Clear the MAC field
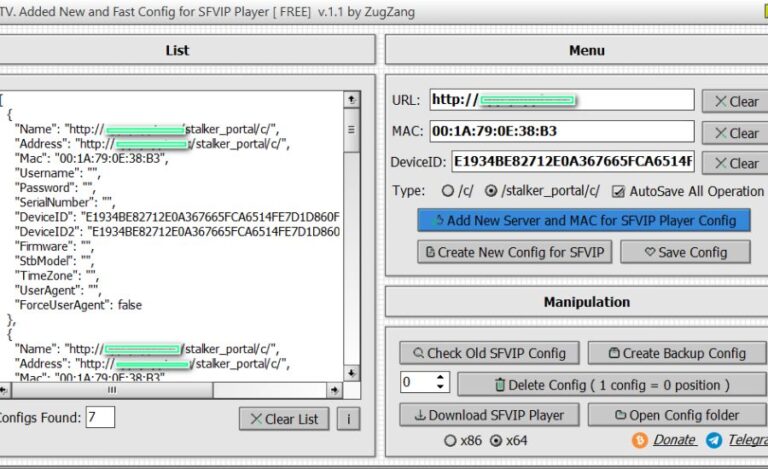 [735, 133]
